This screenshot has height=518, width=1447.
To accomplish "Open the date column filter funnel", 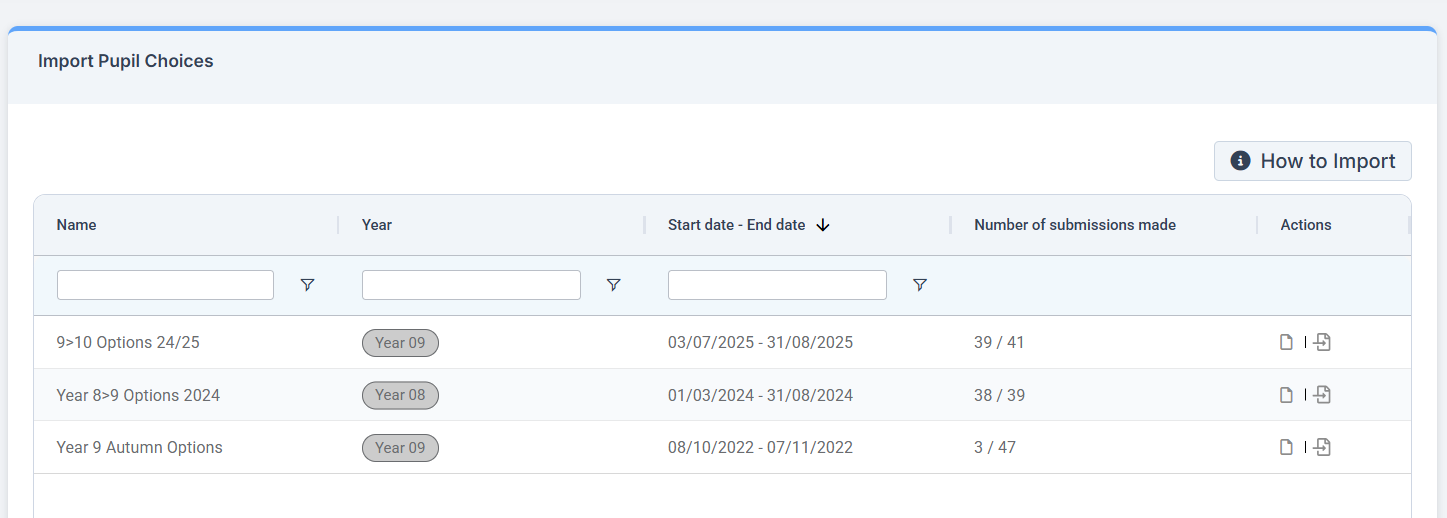I will tap(919, 285).
